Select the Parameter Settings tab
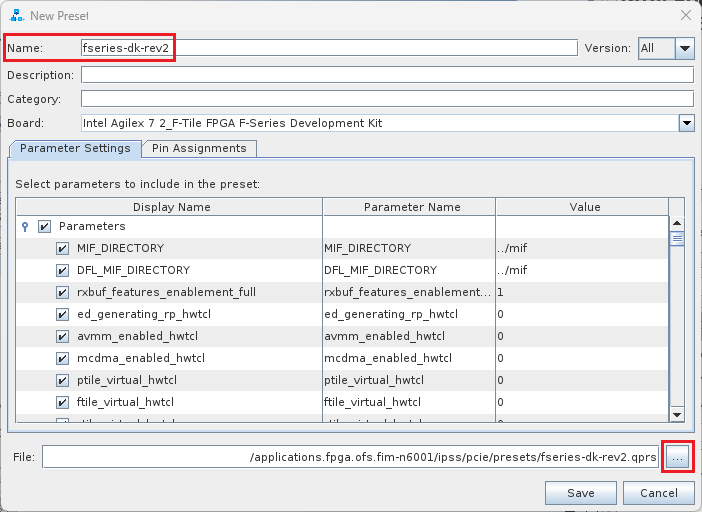The height and width of the screenshot is (512, 702). click(x=75, y=148)
